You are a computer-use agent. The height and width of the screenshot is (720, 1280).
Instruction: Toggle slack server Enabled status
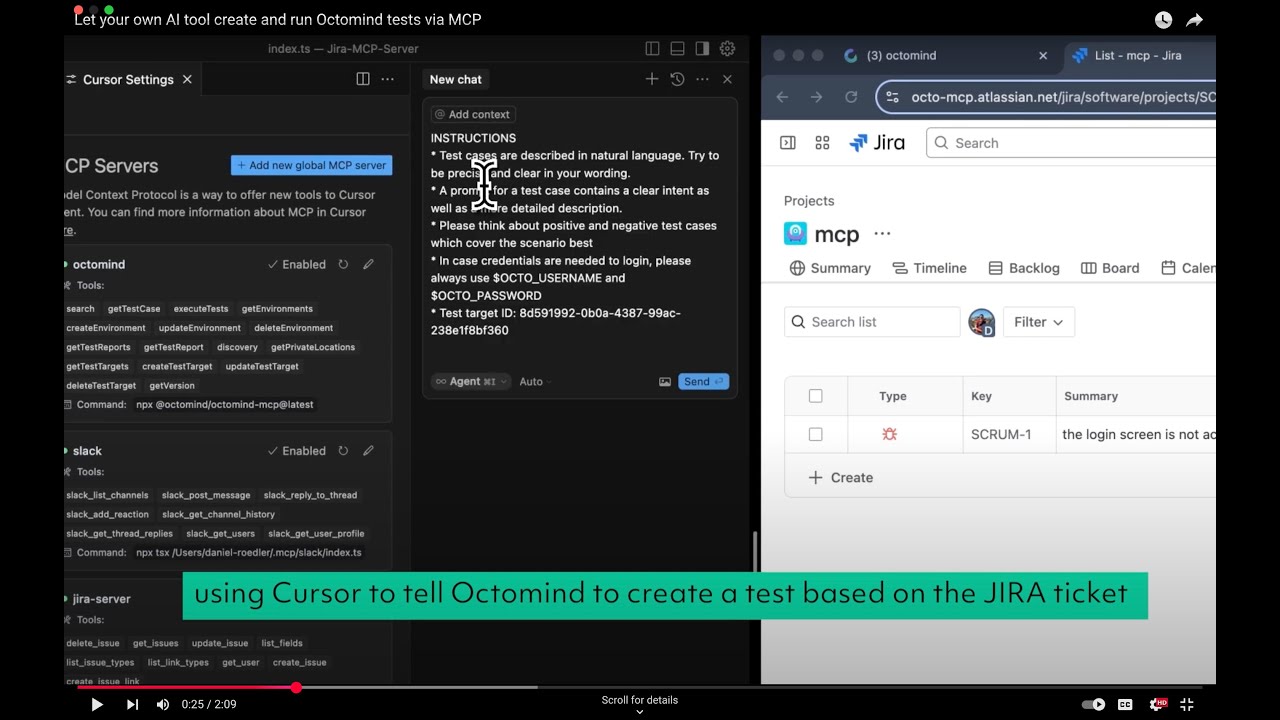pos(297,451)
